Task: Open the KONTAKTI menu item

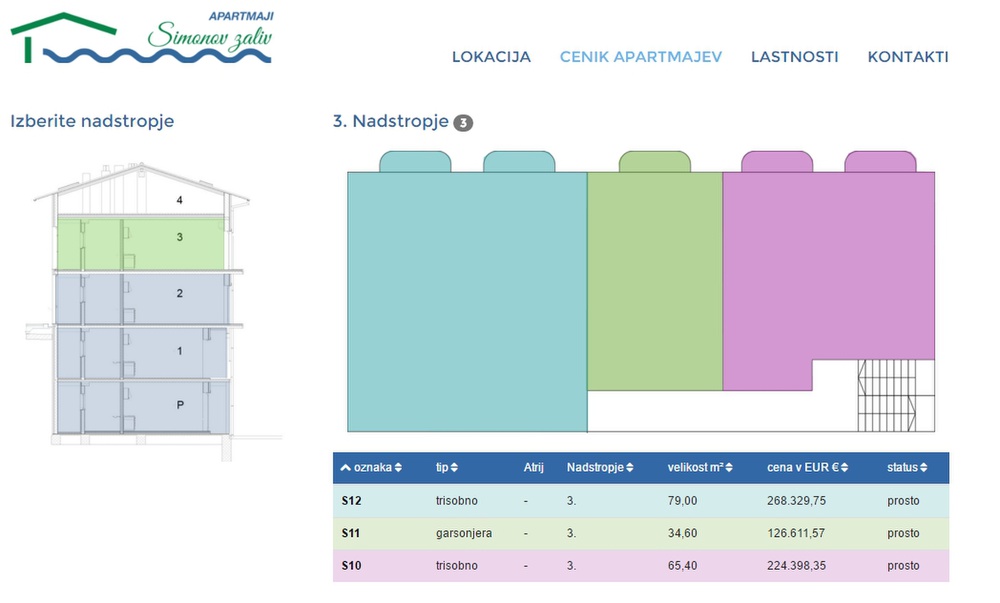Action: 908,57
